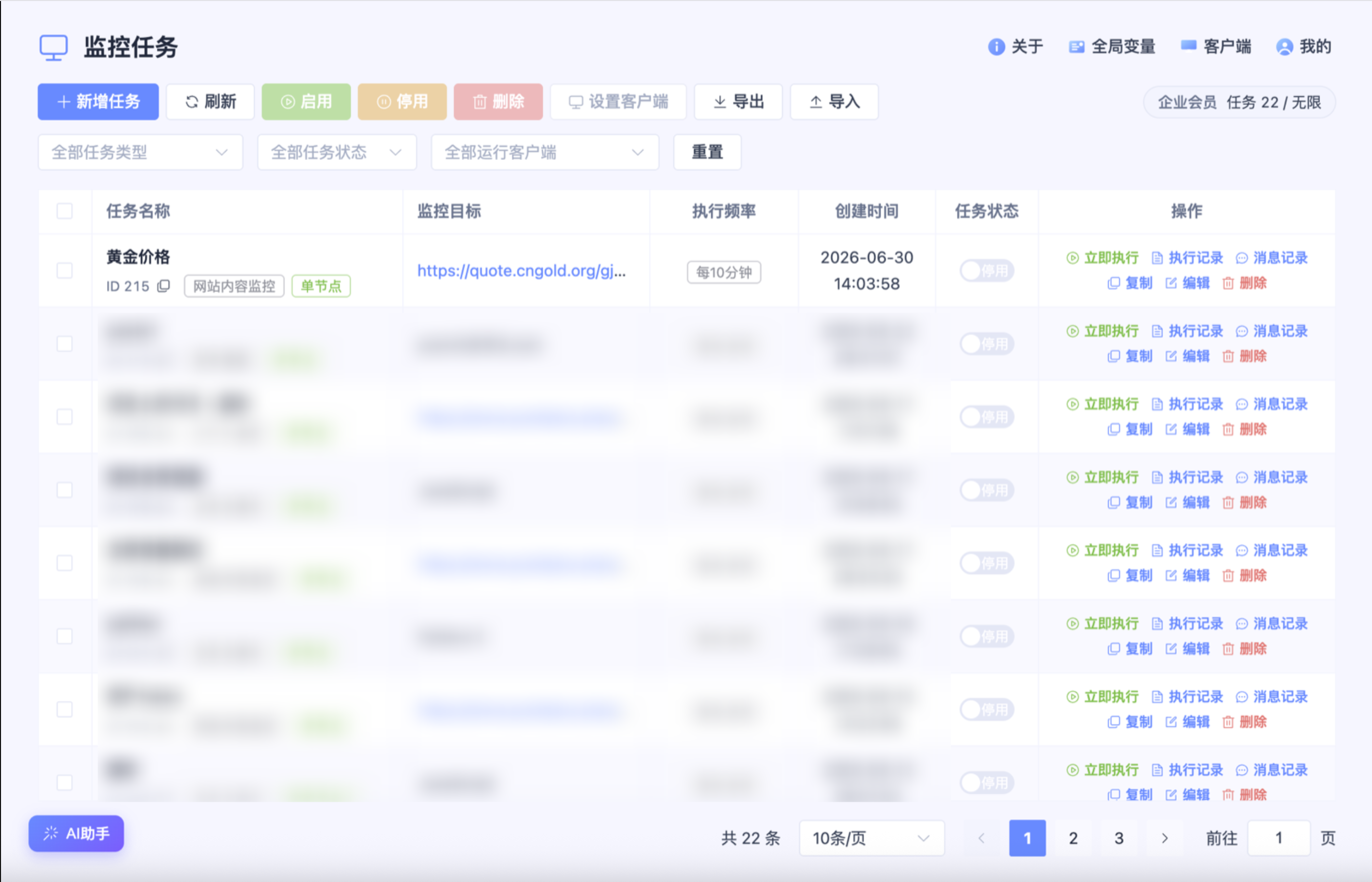The image size is (1372, 882).
Task: Click the 执行频率 column header
Action: point(724,211)
